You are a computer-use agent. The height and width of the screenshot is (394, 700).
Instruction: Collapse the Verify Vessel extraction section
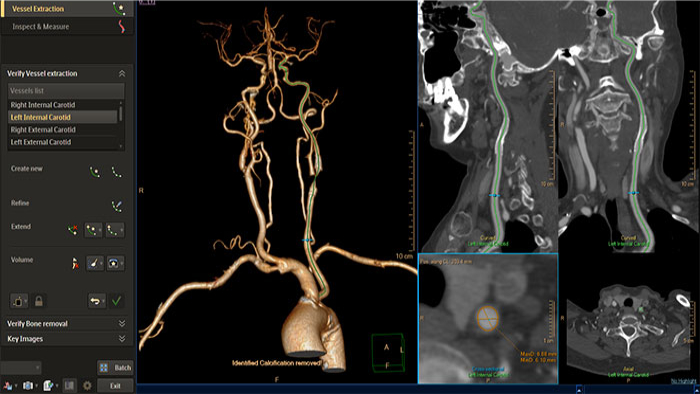coord(121,74)
